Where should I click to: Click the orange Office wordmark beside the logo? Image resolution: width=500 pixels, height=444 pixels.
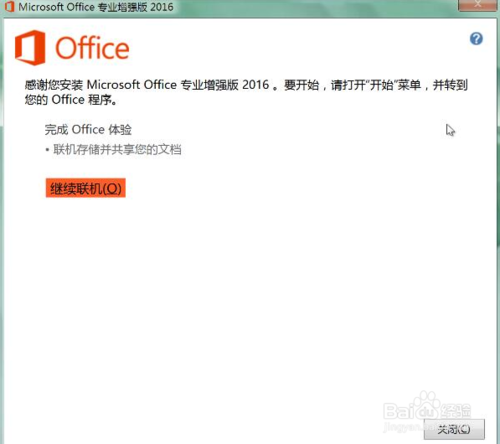tap(92, 48)
